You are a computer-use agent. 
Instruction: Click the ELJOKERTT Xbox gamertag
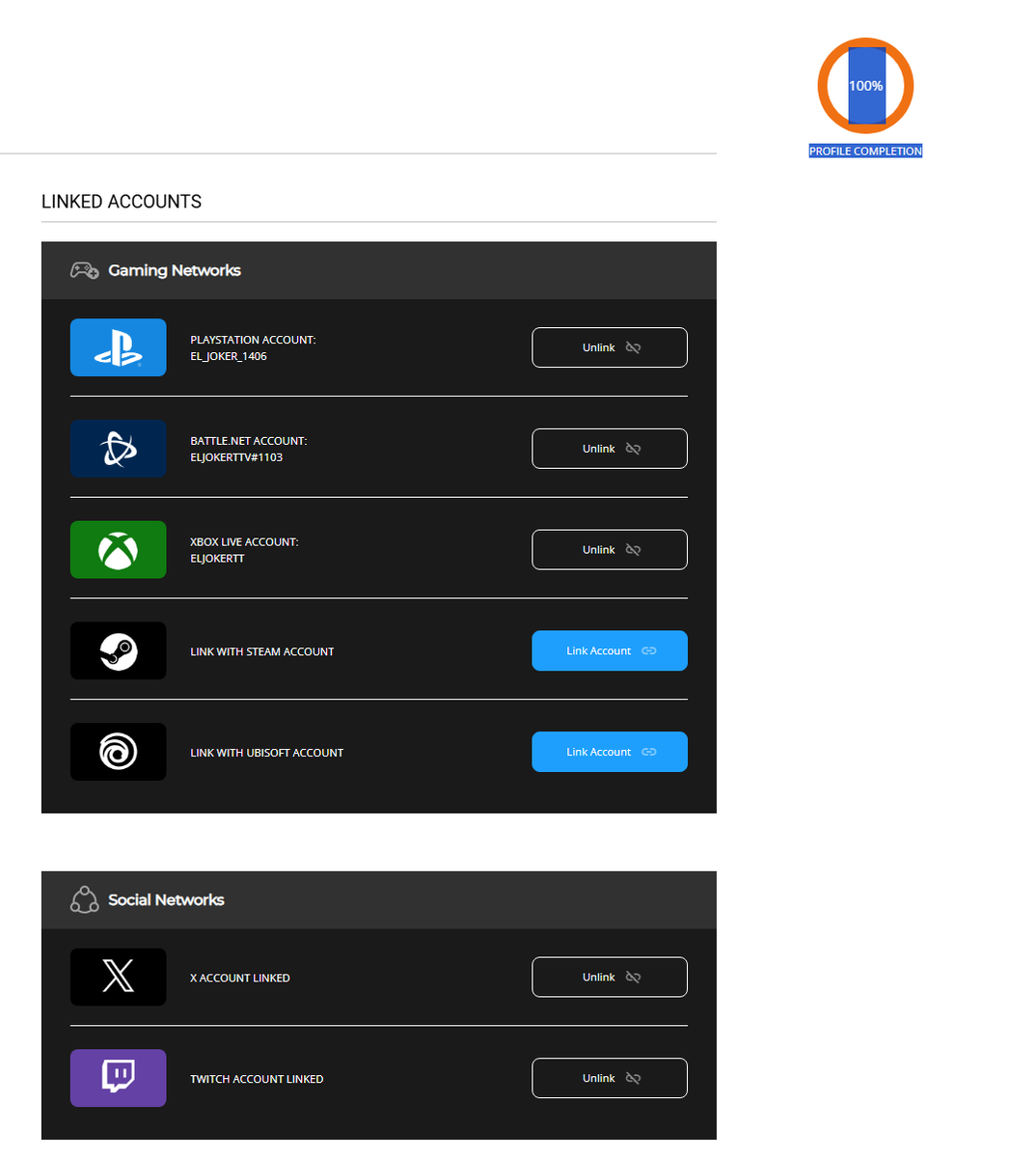pyautogui.click(x=217, y=559)
